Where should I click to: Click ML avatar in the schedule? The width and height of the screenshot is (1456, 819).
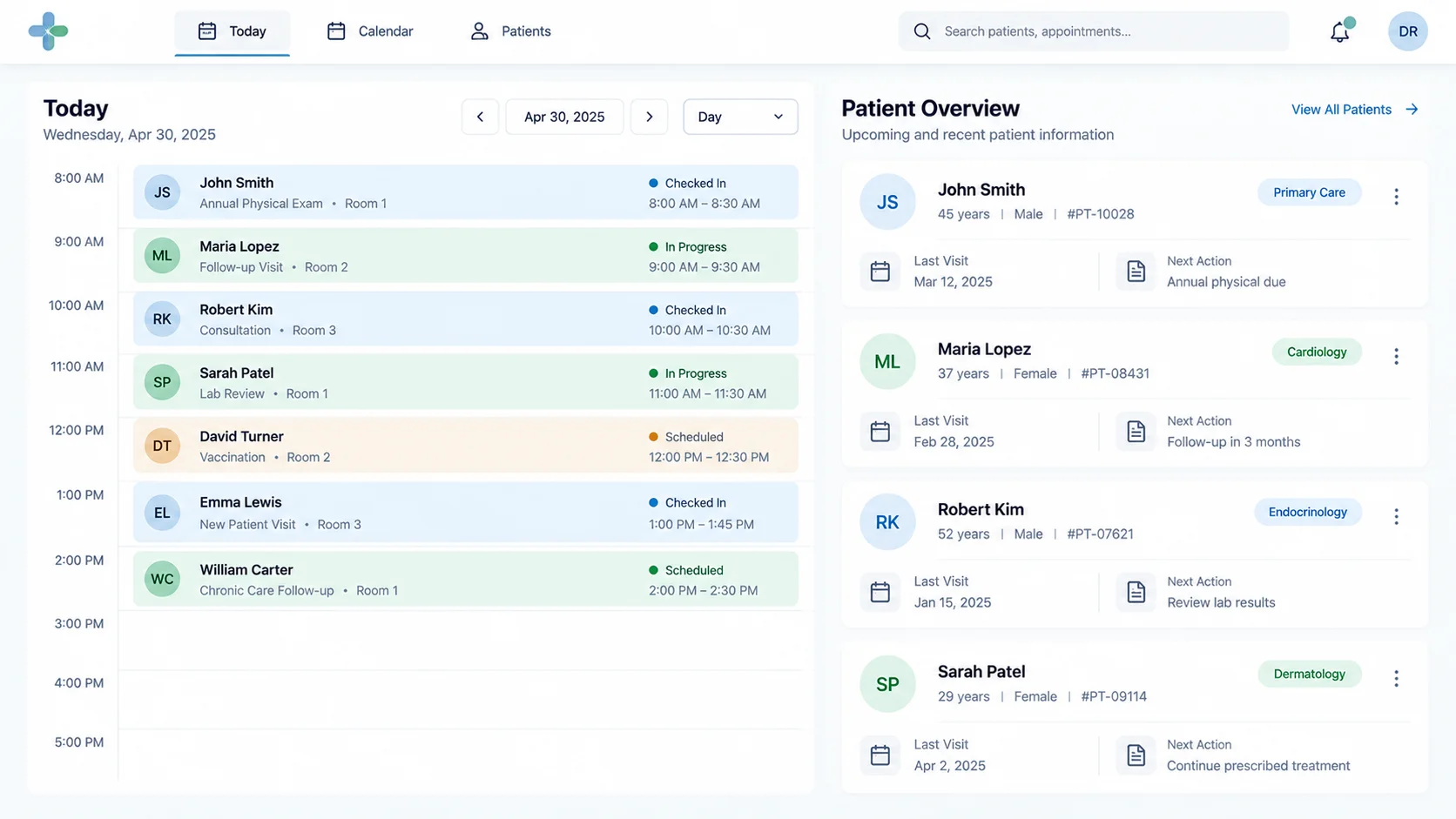pos(162,256)
